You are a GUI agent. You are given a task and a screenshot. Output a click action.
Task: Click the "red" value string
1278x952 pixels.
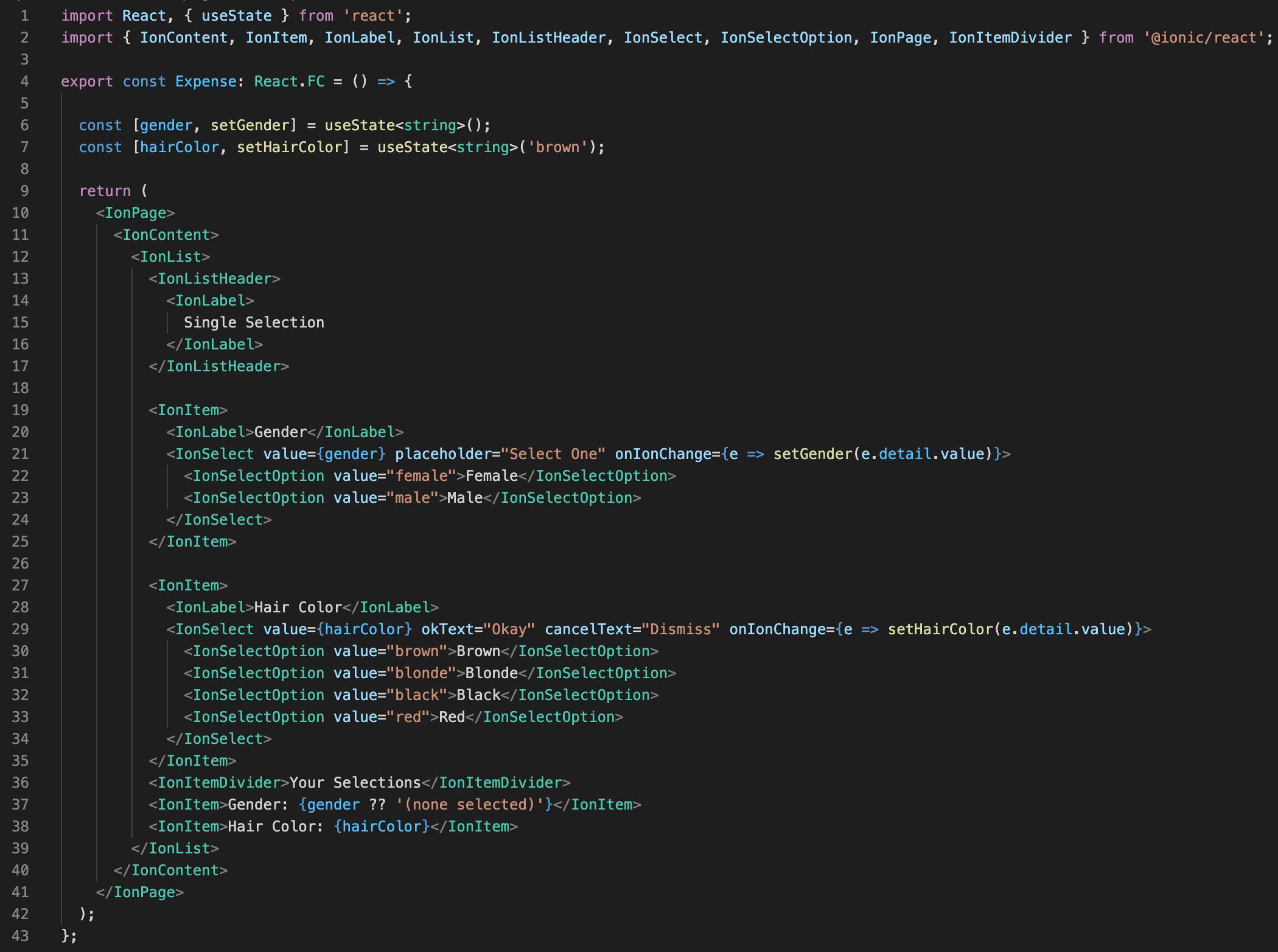tap(408, 717)
